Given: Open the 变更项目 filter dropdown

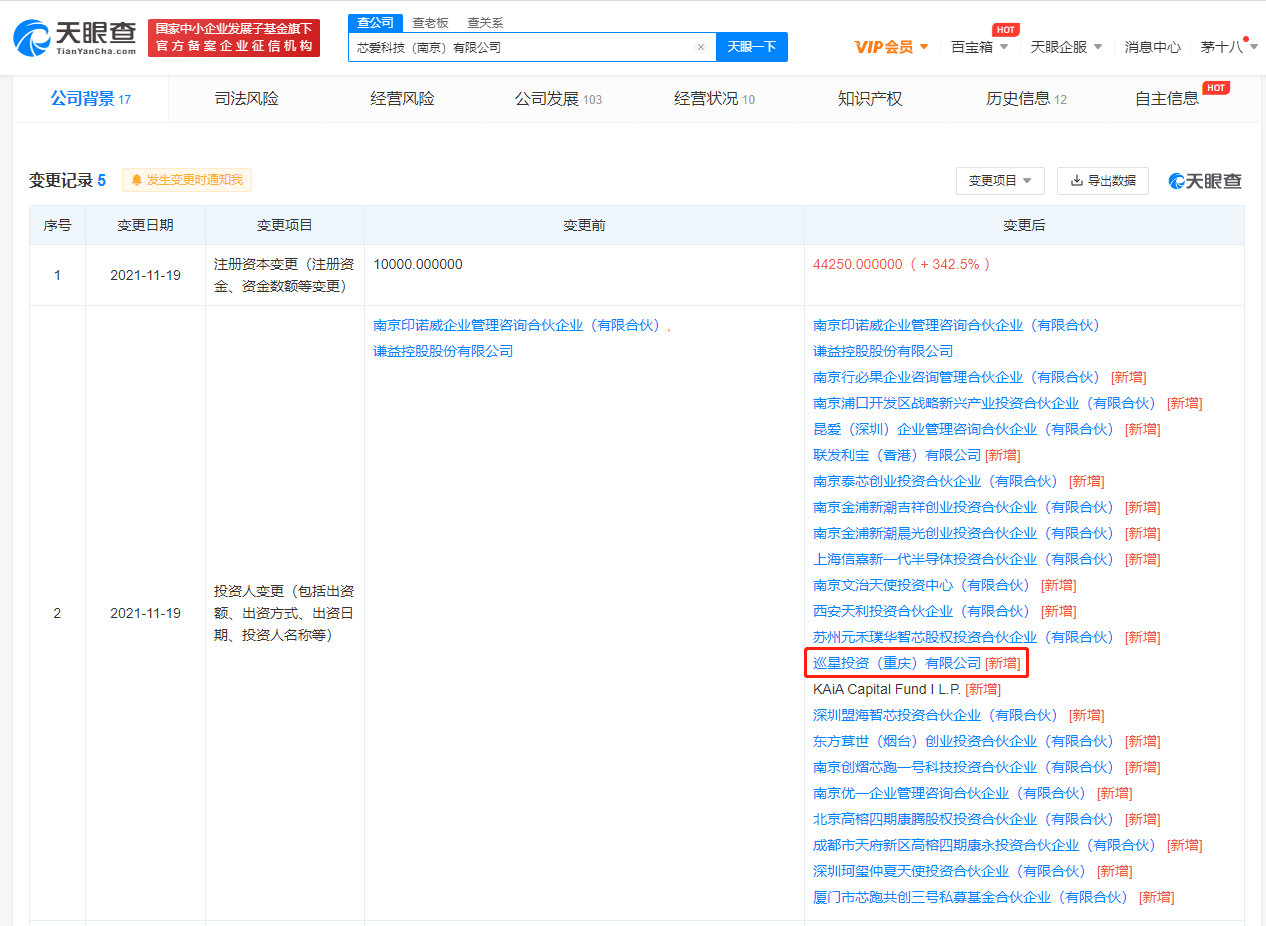Looking at the screenshot, I should click(1000, 181).
